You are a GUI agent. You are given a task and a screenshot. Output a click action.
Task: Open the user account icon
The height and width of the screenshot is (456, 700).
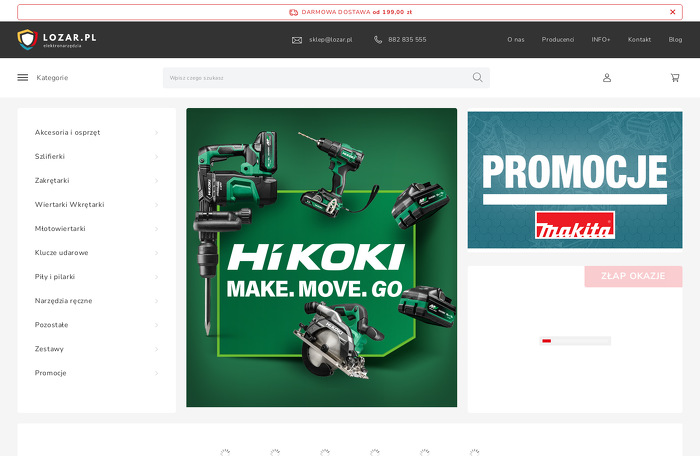tap(607, 78)
